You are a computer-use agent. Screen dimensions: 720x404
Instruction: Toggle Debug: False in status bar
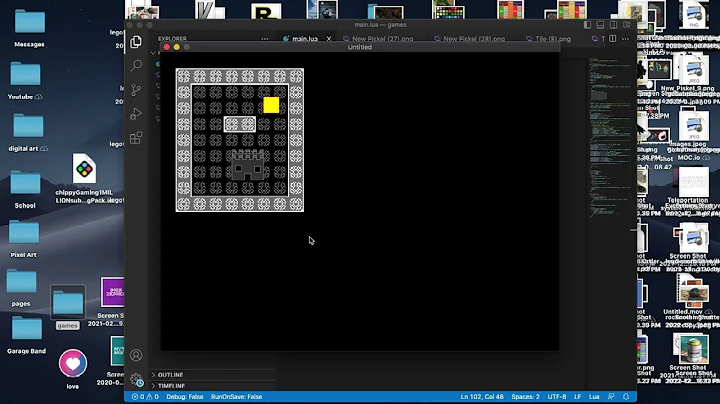[x=185, y=397]
